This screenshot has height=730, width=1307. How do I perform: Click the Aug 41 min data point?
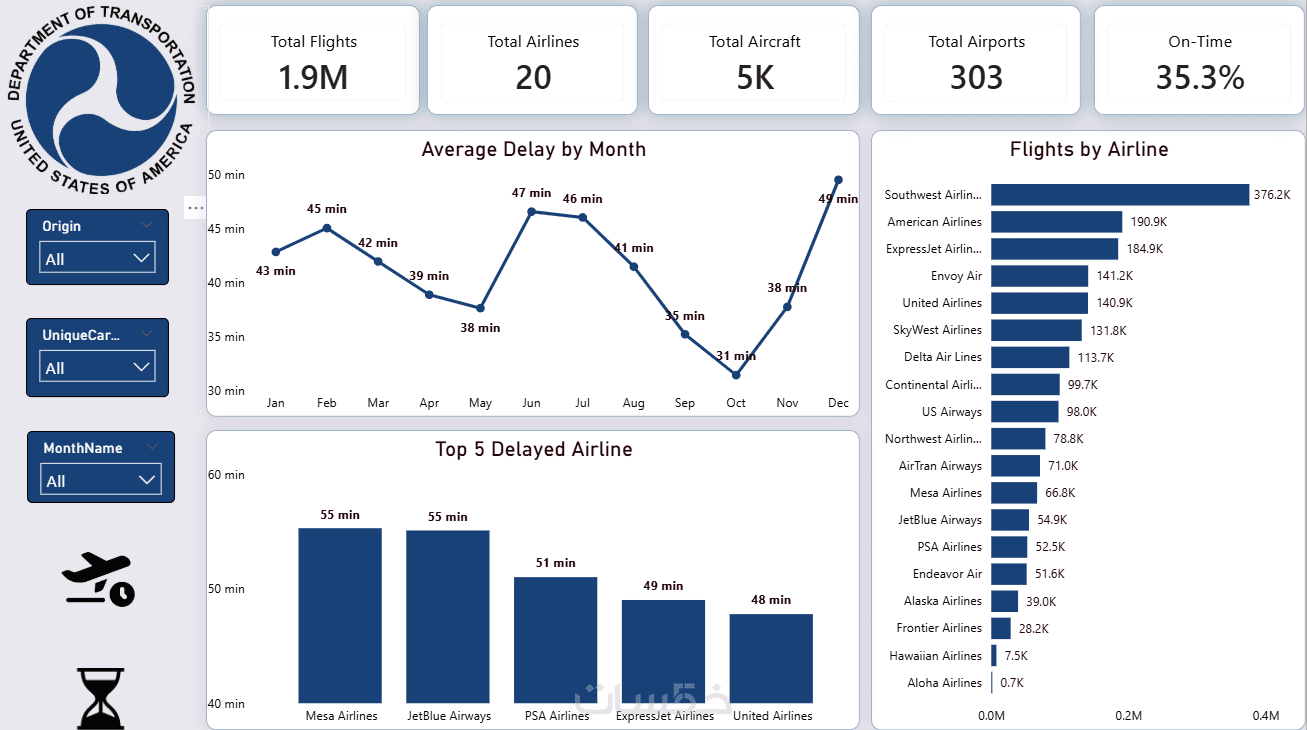(x=634, y=267)
